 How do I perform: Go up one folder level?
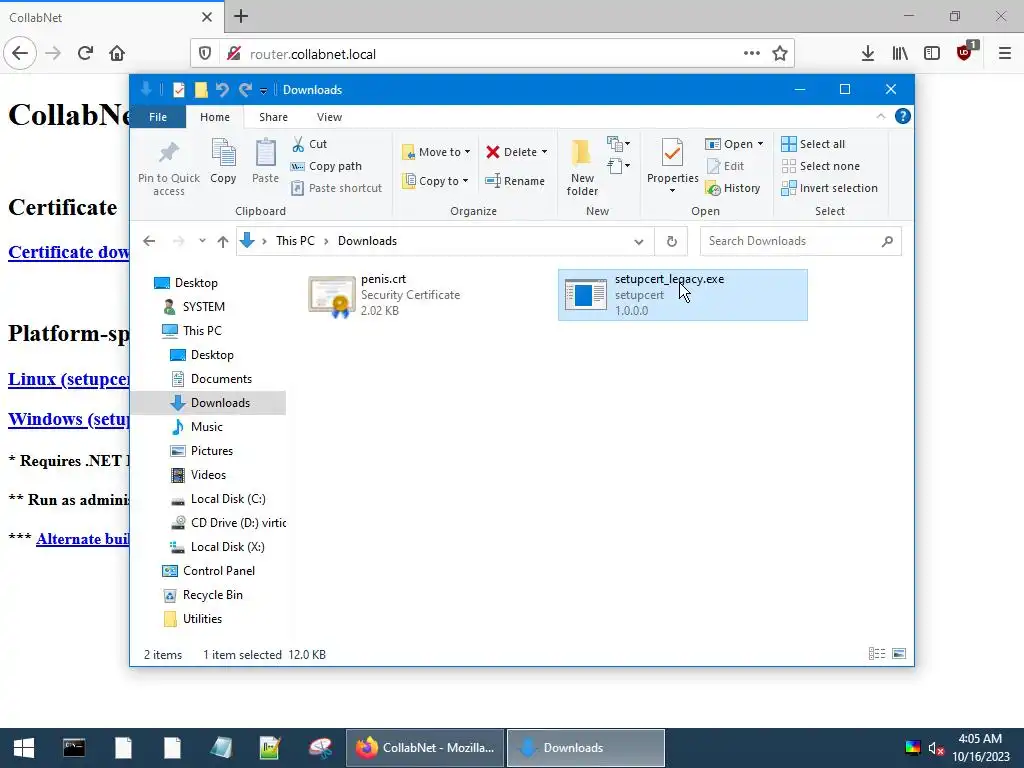click(x=223, y=241)
